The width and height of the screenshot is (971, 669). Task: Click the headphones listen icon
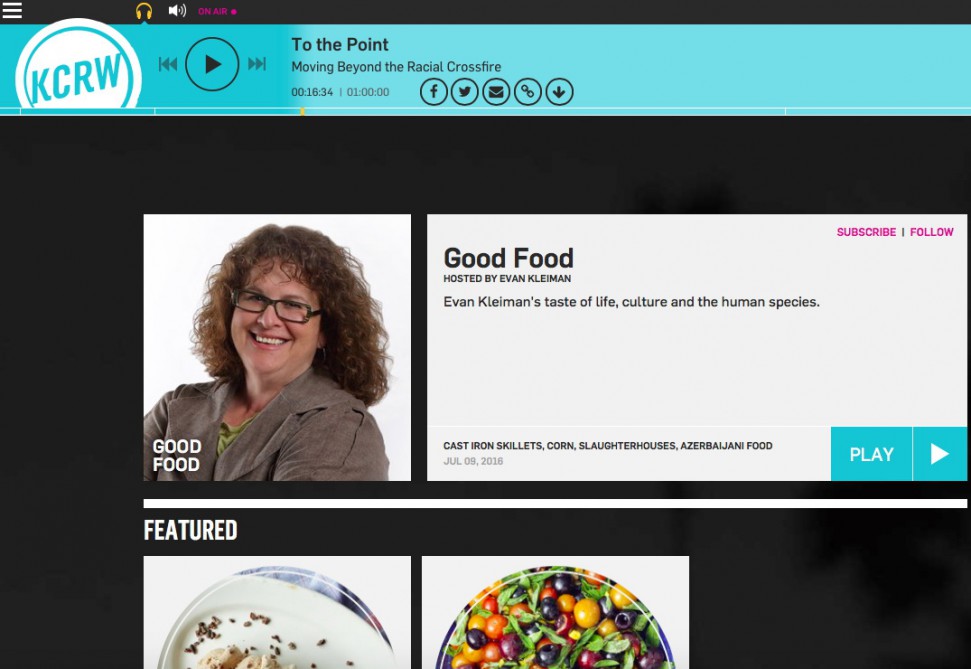coord(144,11)
